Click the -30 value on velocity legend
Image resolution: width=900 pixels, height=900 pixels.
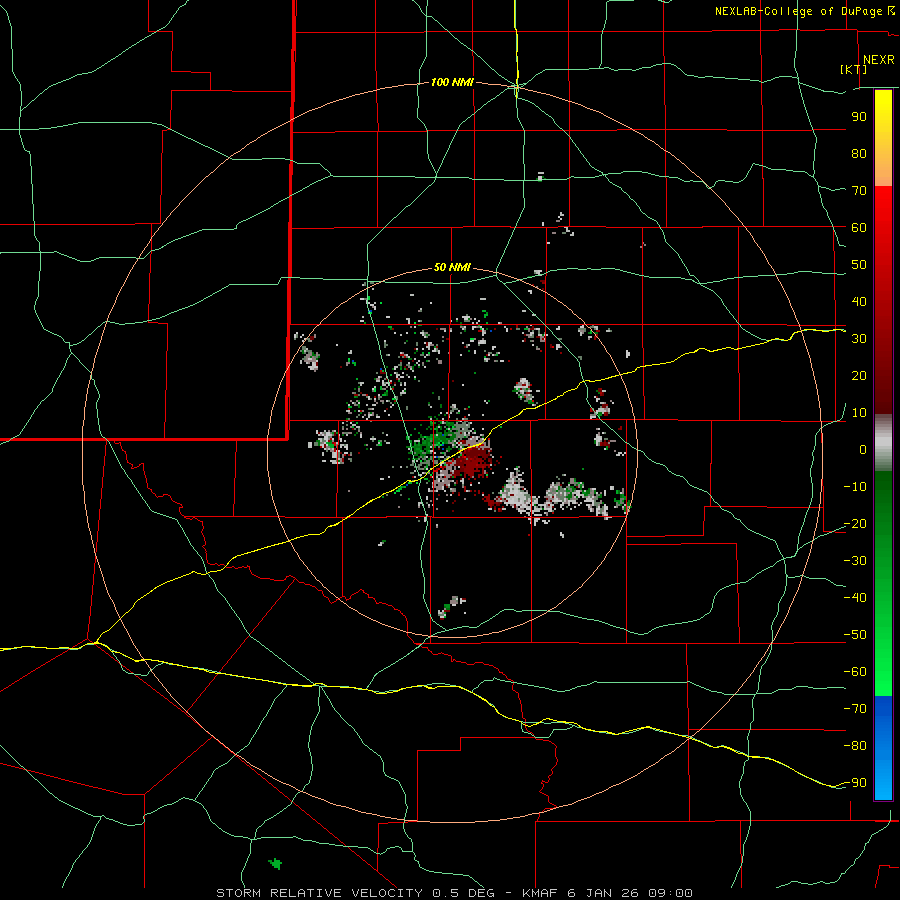(x=855, y=561)
